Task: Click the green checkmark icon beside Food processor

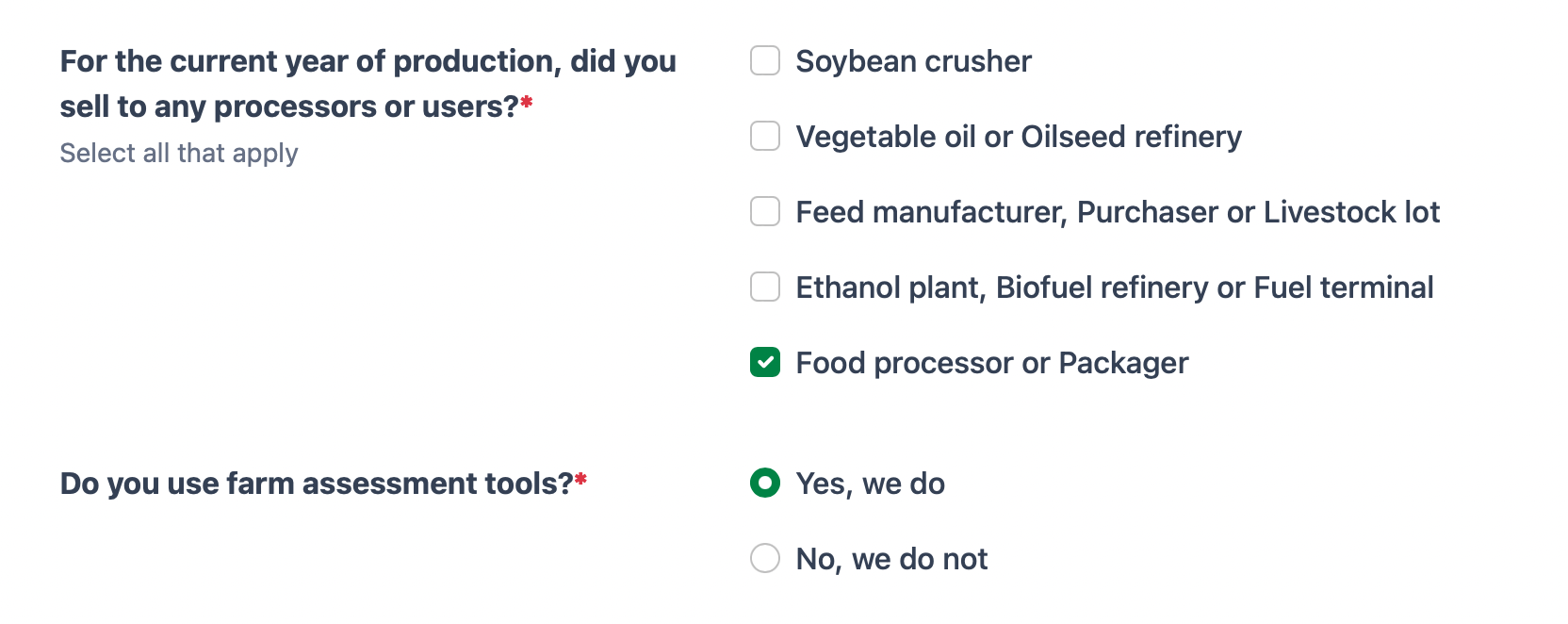Action: coord(765,363)
